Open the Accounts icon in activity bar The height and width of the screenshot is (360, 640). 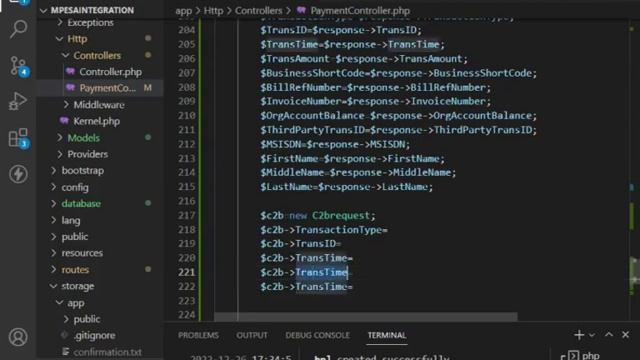(18, 337)
